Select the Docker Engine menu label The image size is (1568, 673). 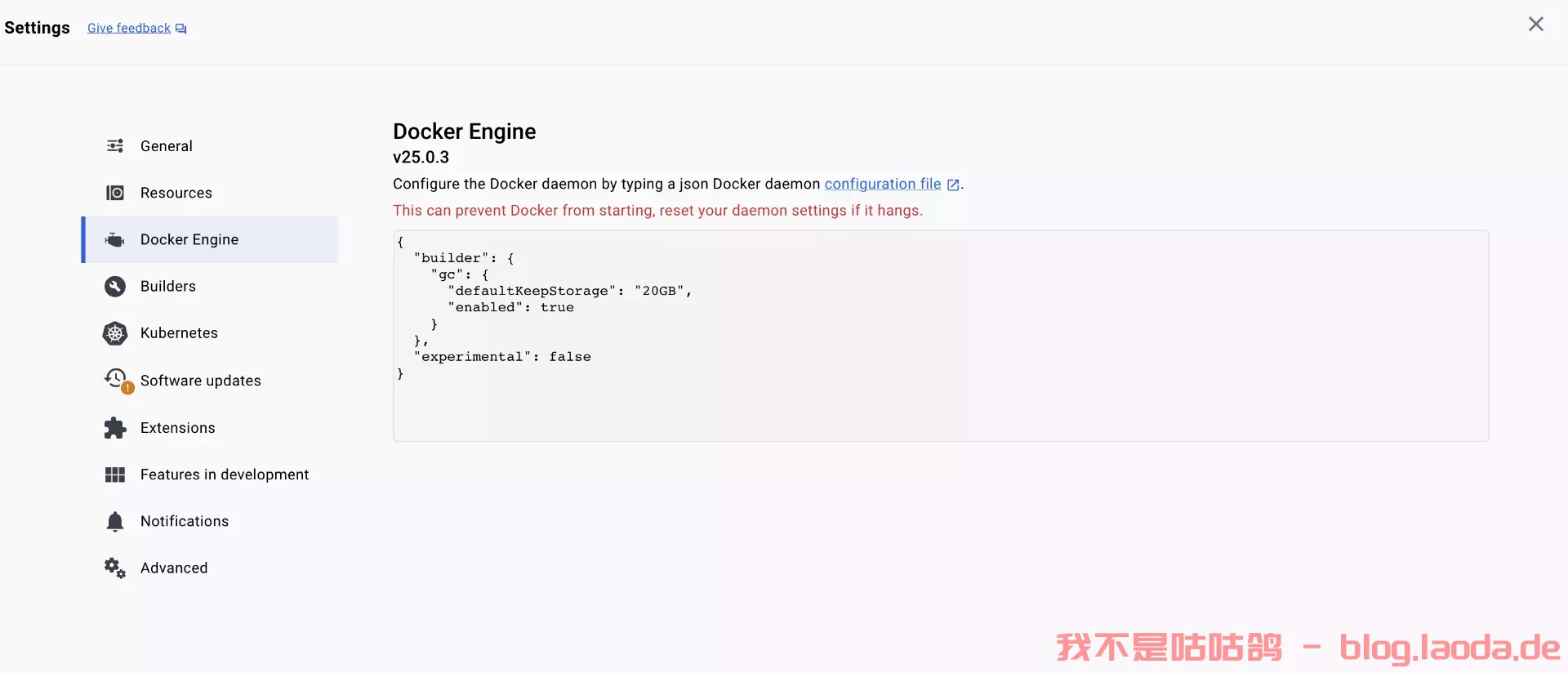pos(189,239)
